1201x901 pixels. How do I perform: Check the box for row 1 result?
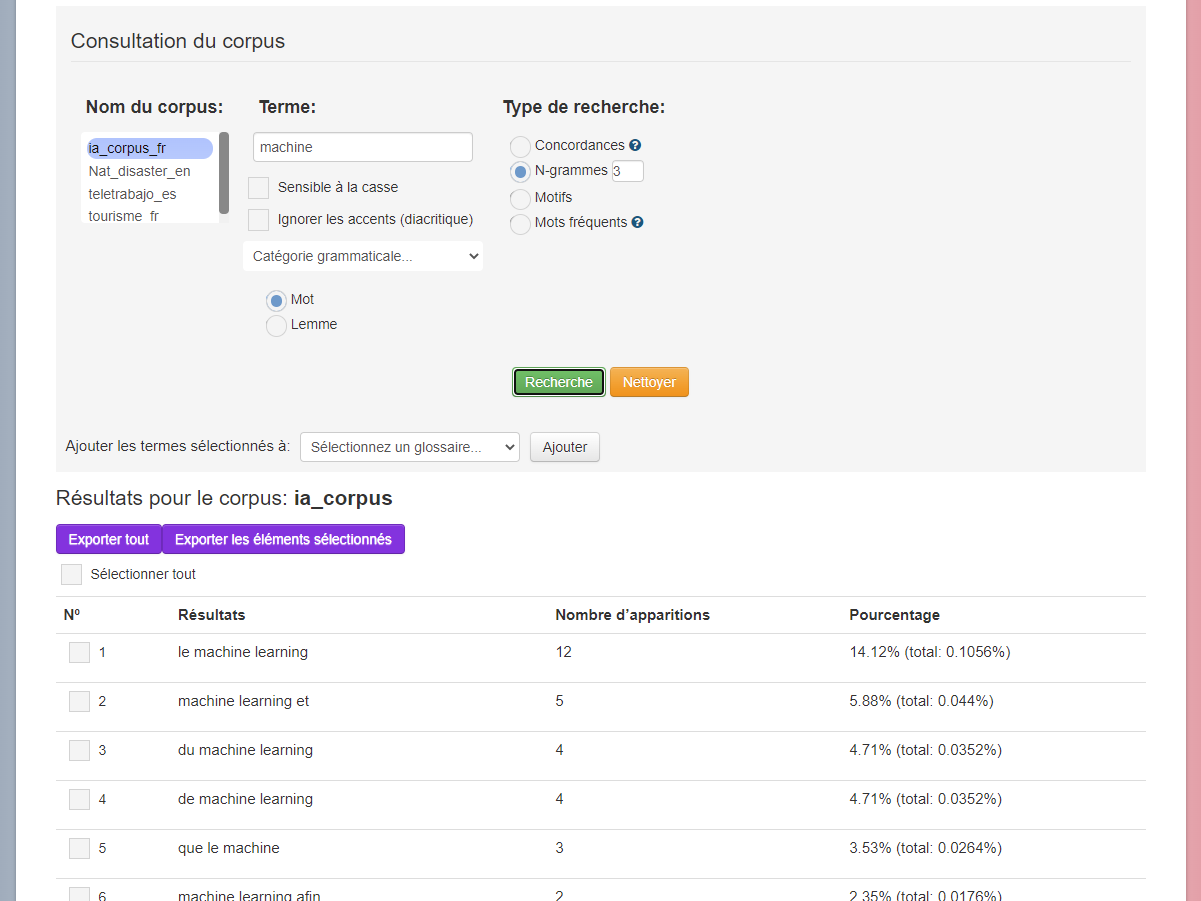[79, 653]
